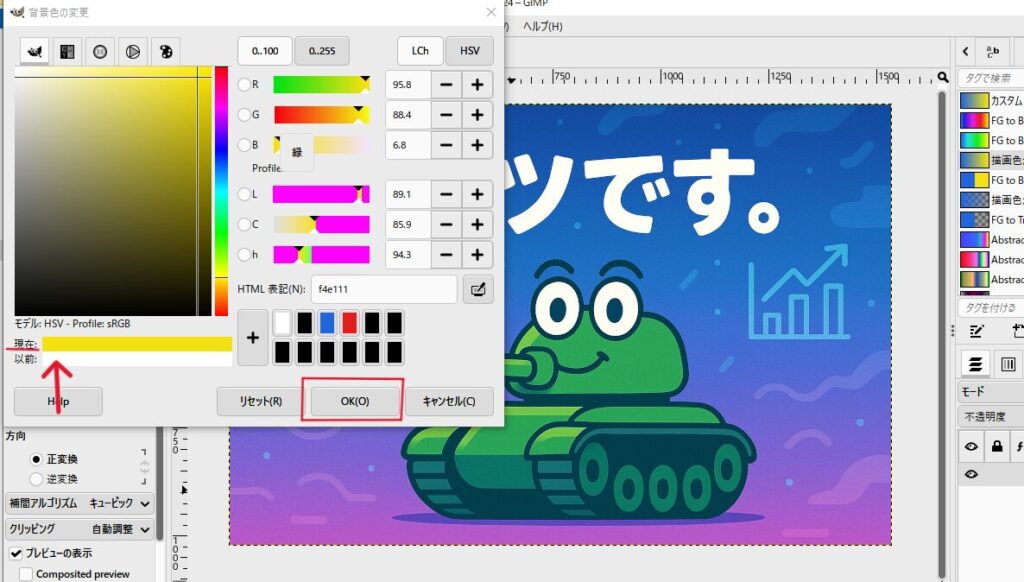The image size is (1024, 582).
Task: Decrease the L value with its minus button
Action: pyautogui.click(x=446, y=195)
